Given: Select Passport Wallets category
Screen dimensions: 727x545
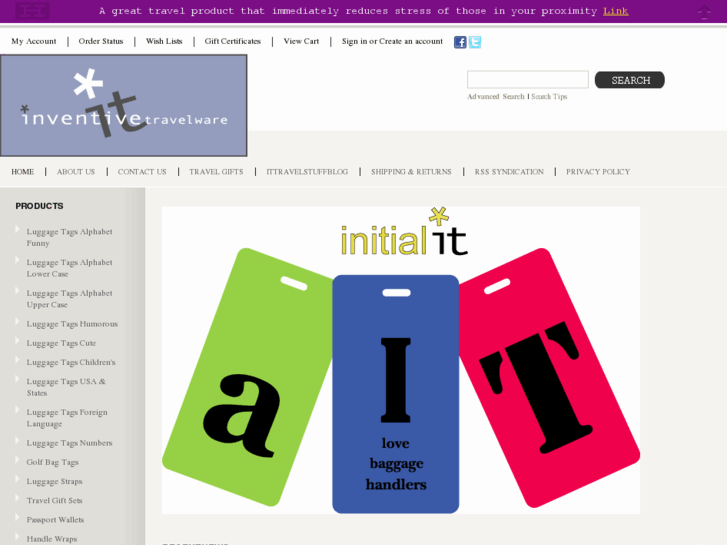Looking at the screenshot, I should (x=56, y=519).
